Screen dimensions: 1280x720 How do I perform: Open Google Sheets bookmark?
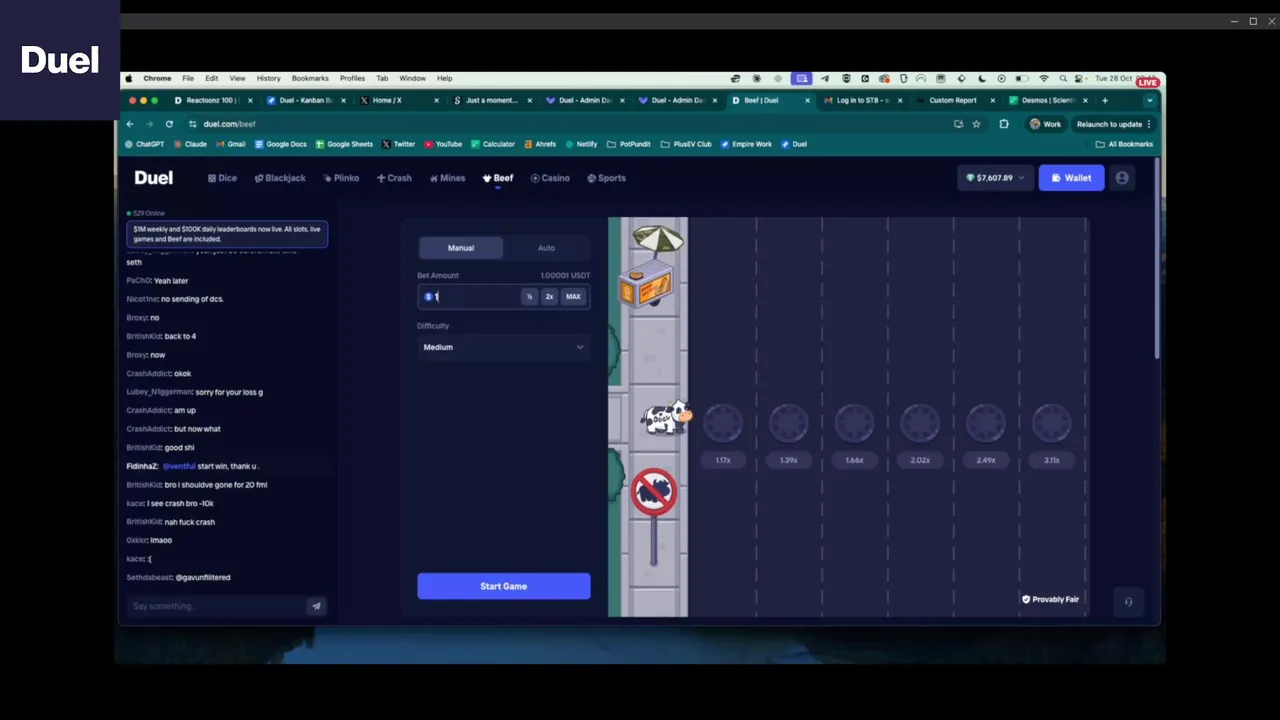click(345, 144)
